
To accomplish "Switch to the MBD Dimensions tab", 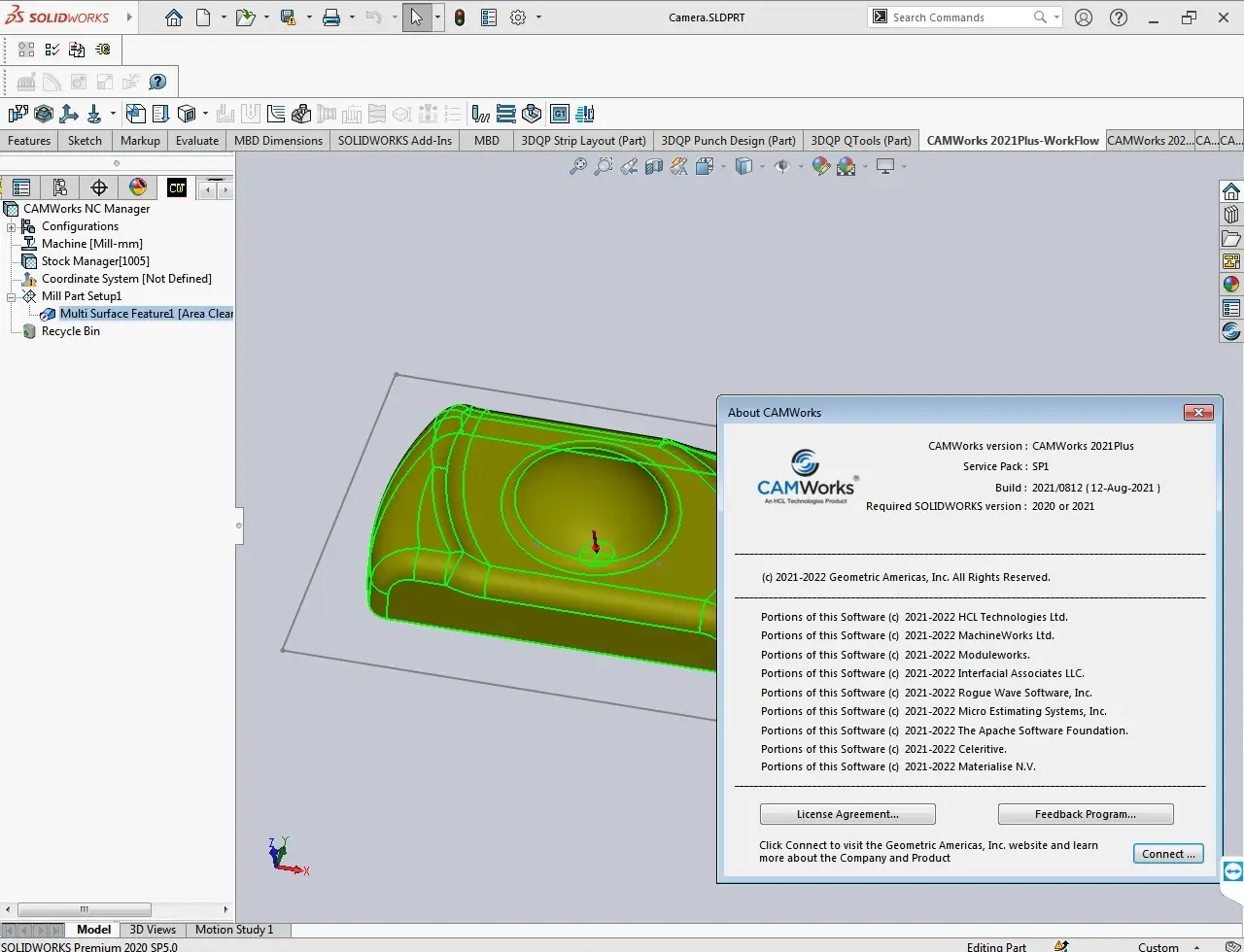I will coord(278,140).
